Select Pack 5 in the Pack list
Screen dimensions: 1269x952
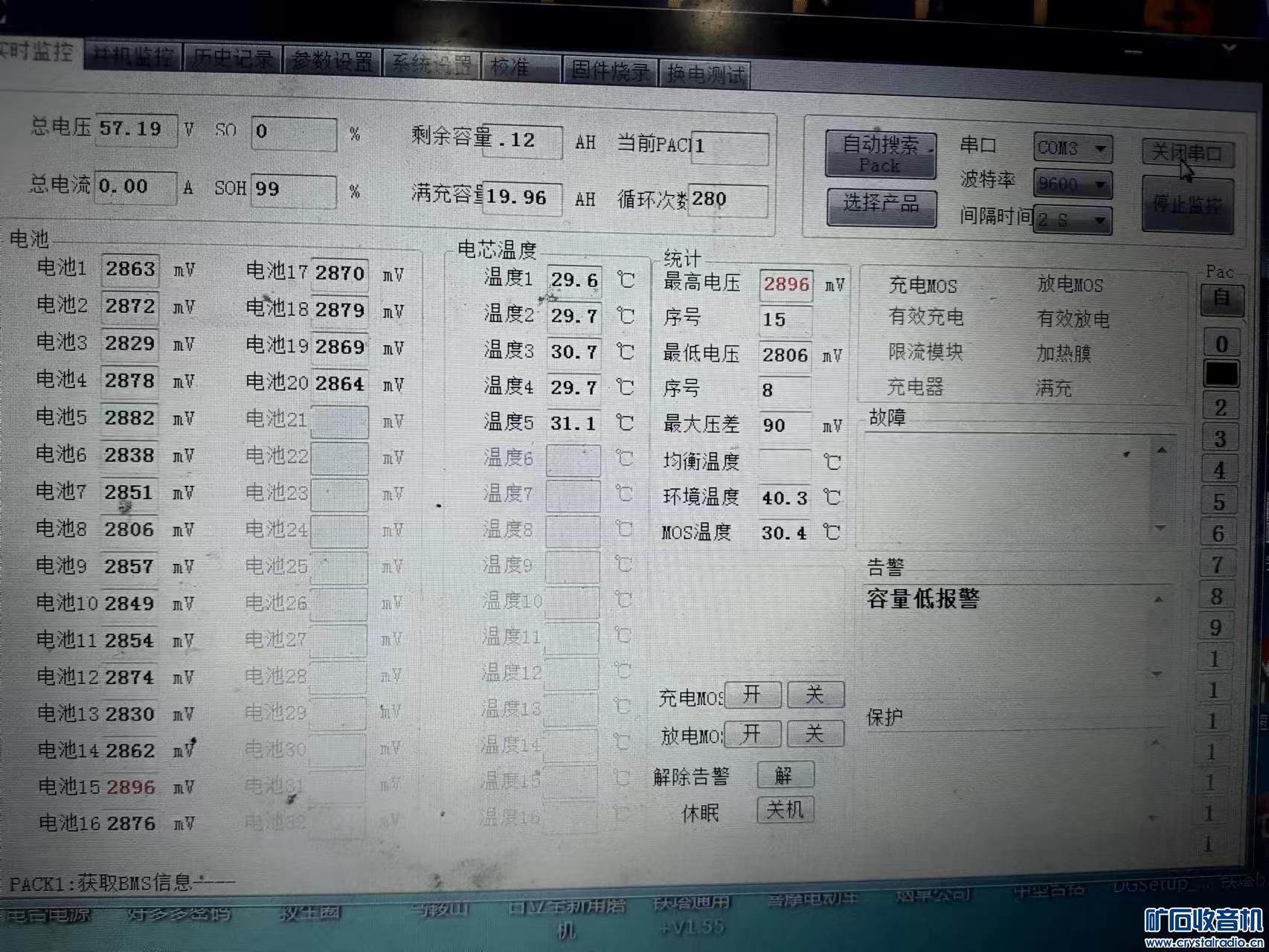pos(1218,502)
